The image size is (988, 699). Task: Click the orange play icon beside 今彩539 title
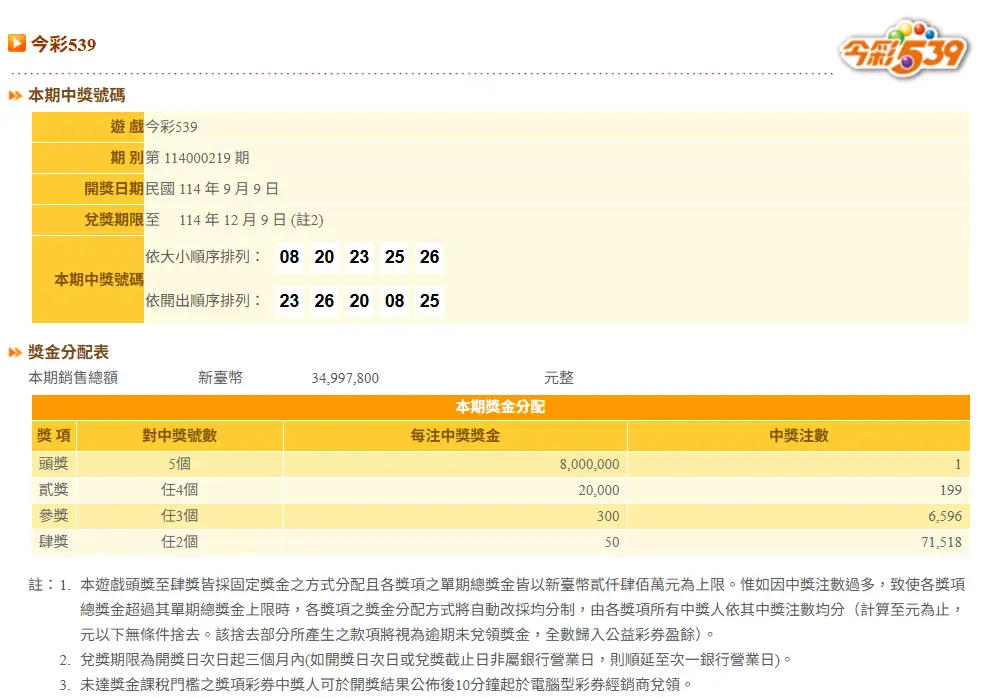point(17,43)
